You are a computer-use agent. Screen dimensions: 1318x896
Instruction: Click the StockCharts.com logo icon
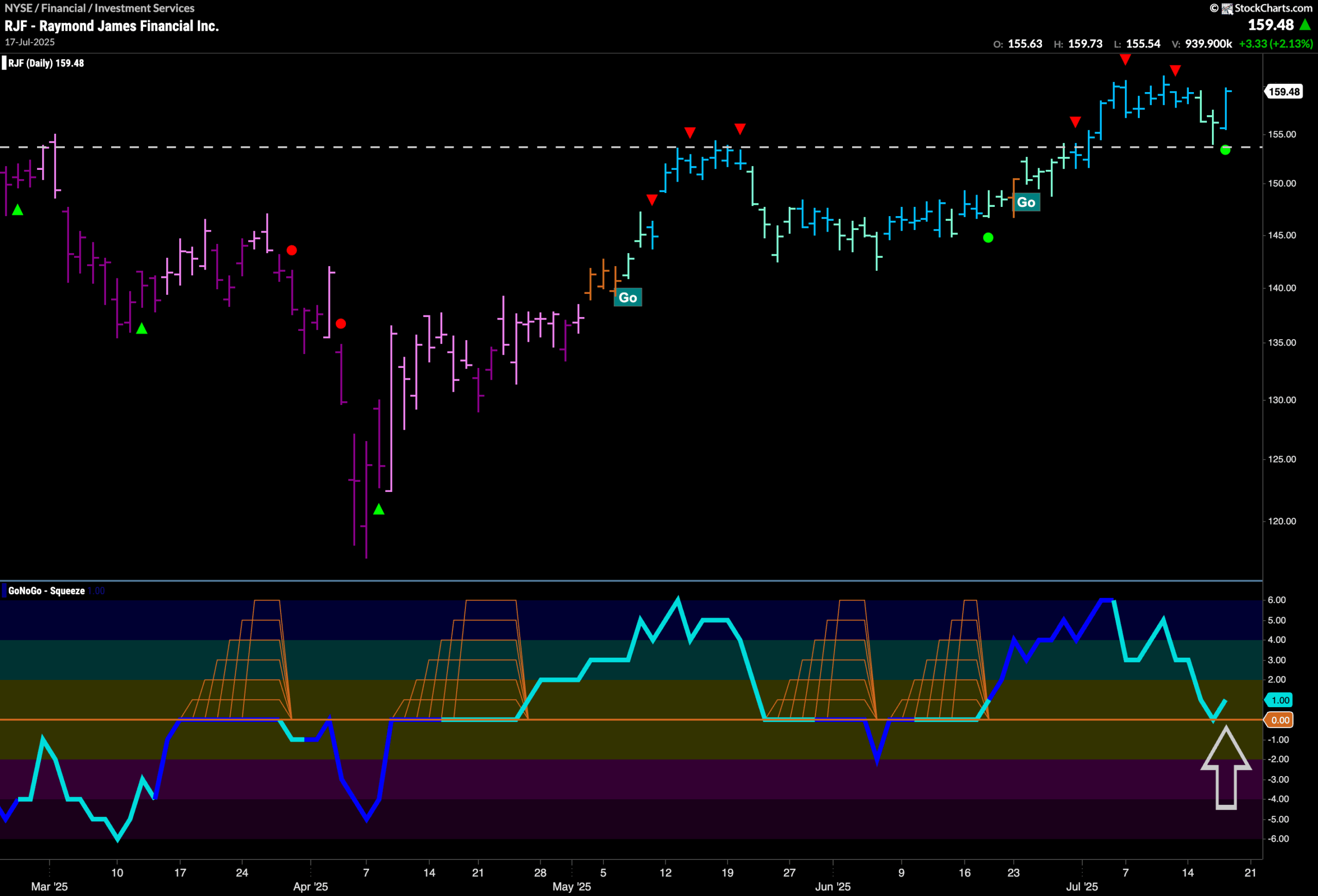click(1227, 9)
